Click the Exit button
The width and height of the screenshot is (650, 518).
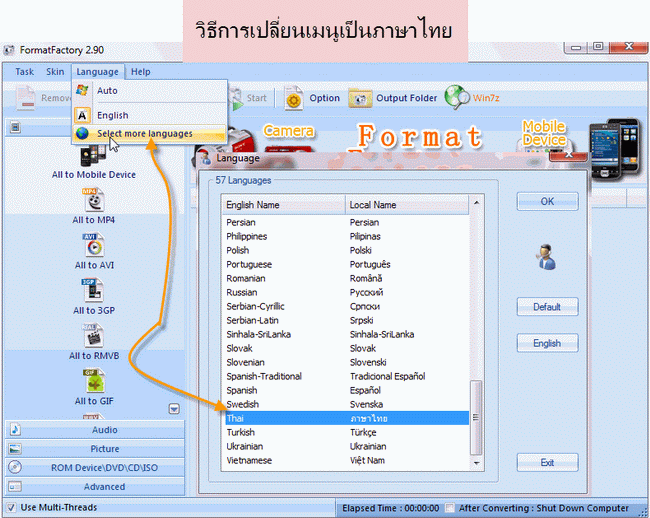point(547,462)
